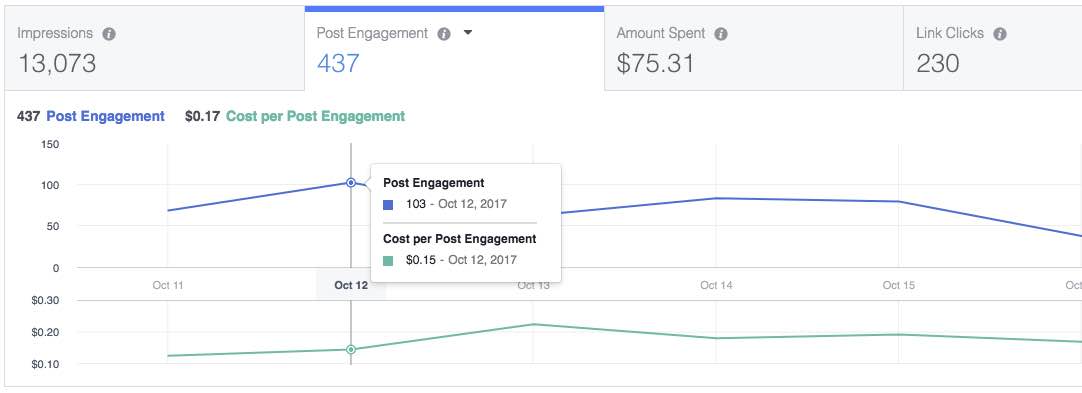Select the Amount Spent metric tab
The height and width of the screenshot is (393, 1082).
pos(754,48)
